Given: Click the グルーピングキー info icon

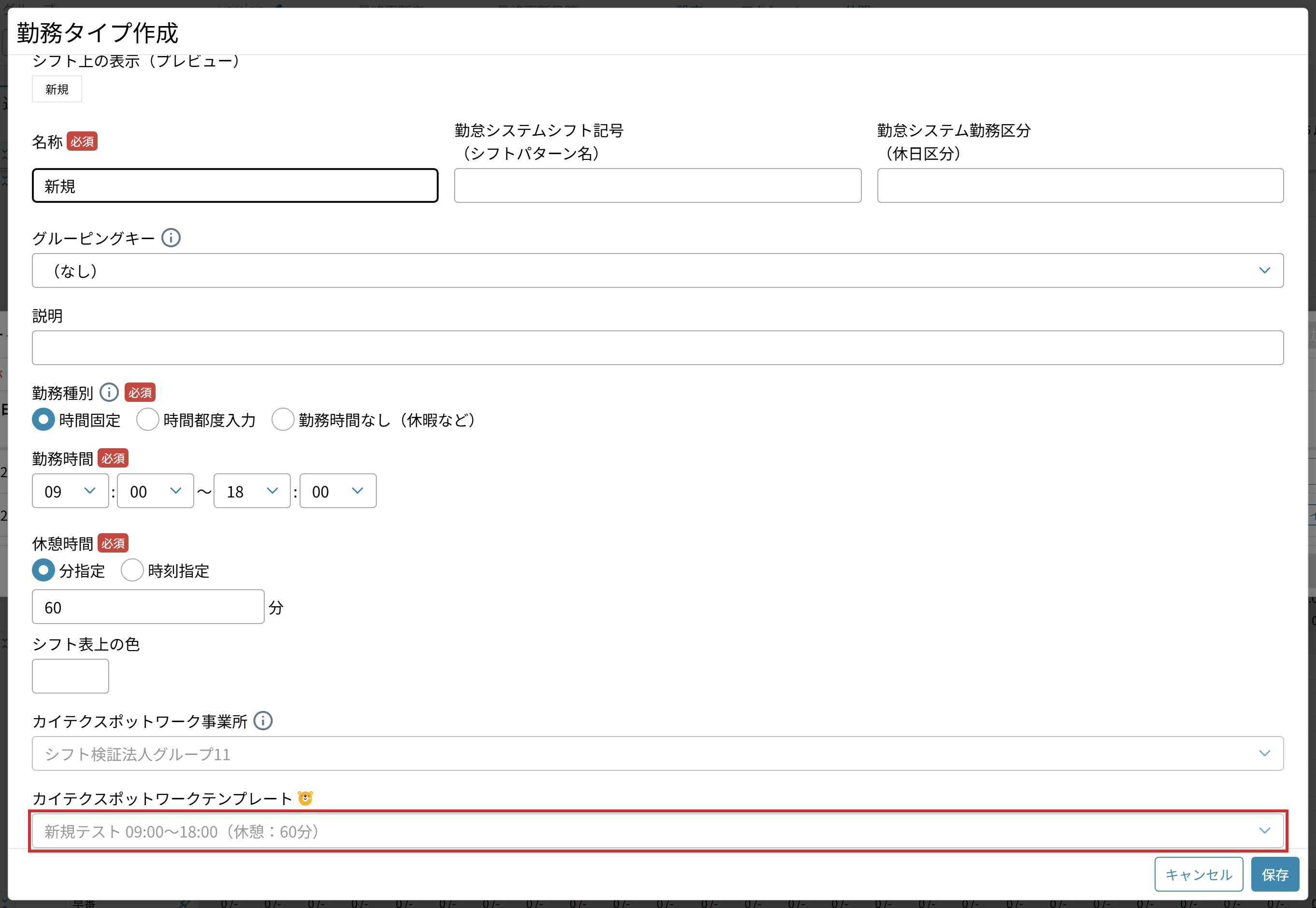Looking at the screenshot, I should 171,238.
